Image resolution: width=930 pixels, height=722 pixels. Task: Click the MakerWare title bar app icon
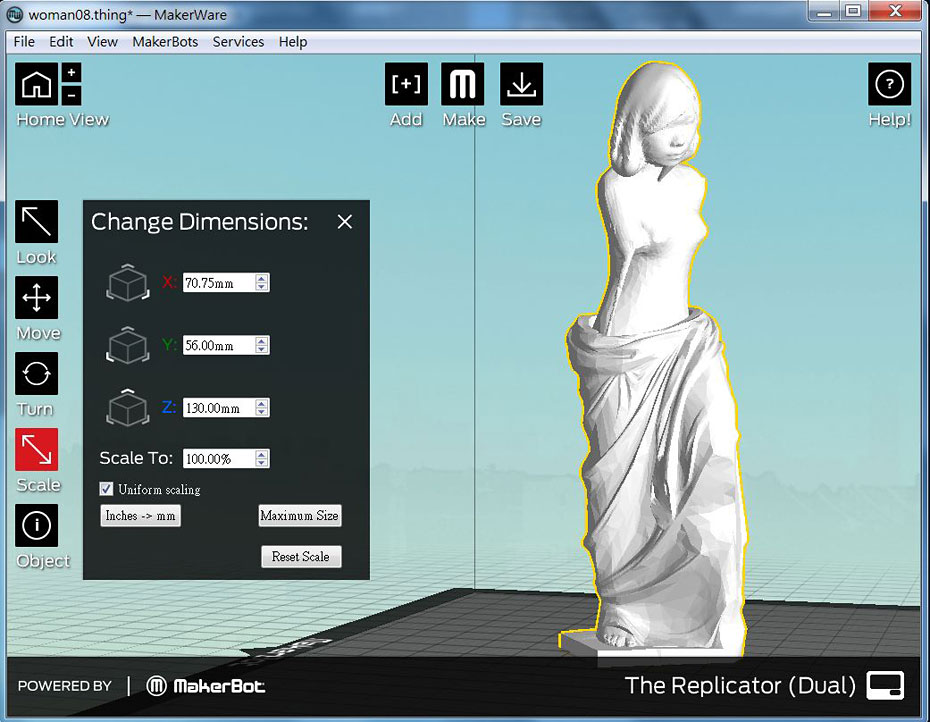click(14, 14)
